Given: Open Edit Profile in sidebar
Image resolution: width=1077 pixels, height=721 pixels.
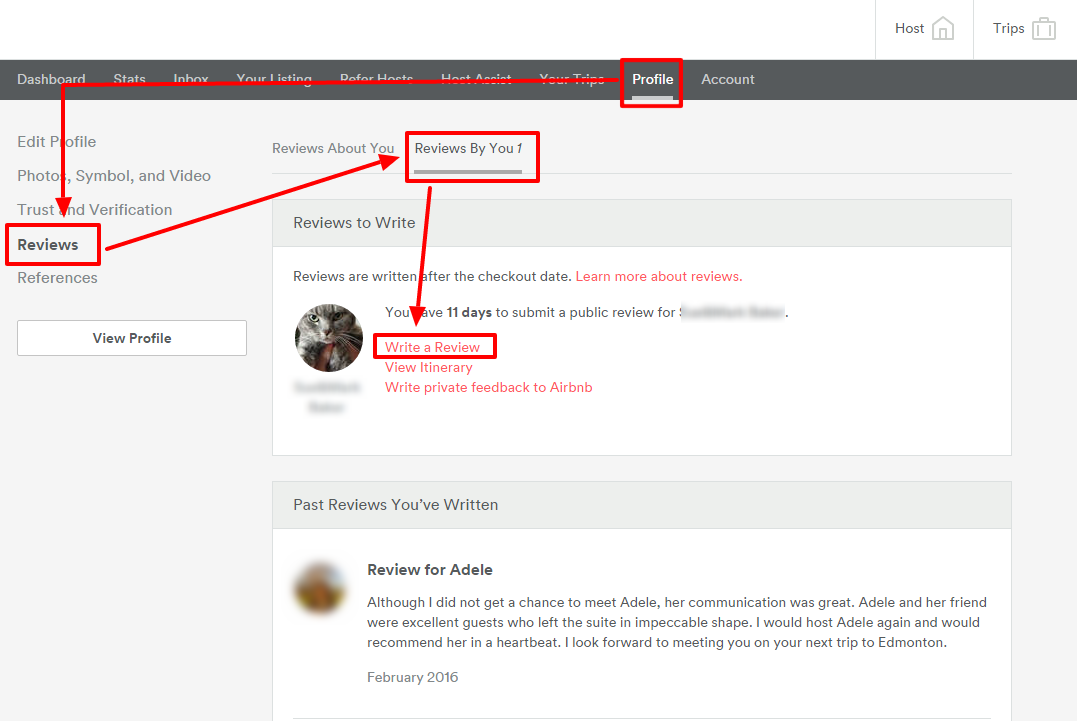Looking at the screenshot, I should point(57,142).
